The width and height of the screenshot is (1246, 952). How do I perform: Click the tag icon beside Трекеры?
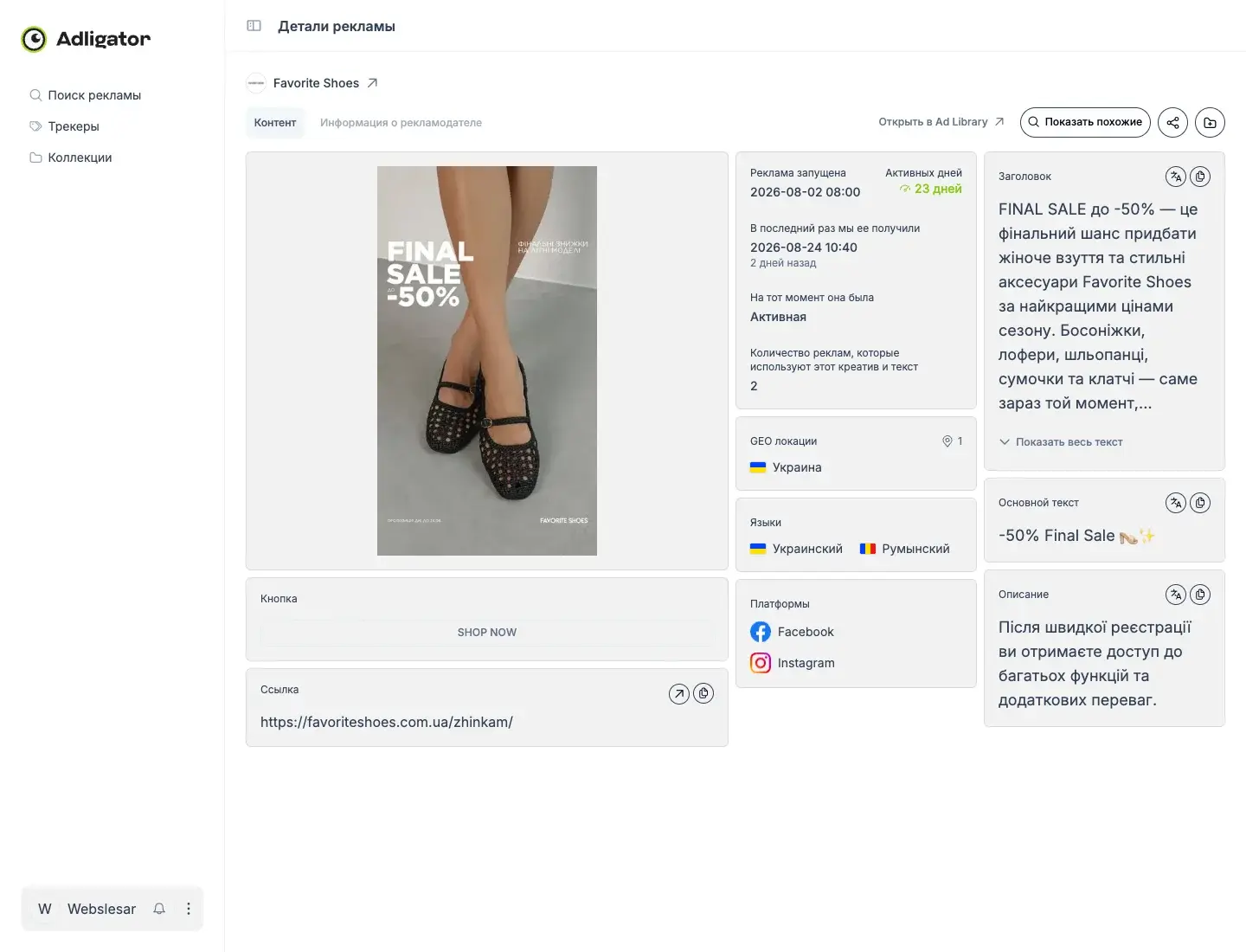point(35,126)
